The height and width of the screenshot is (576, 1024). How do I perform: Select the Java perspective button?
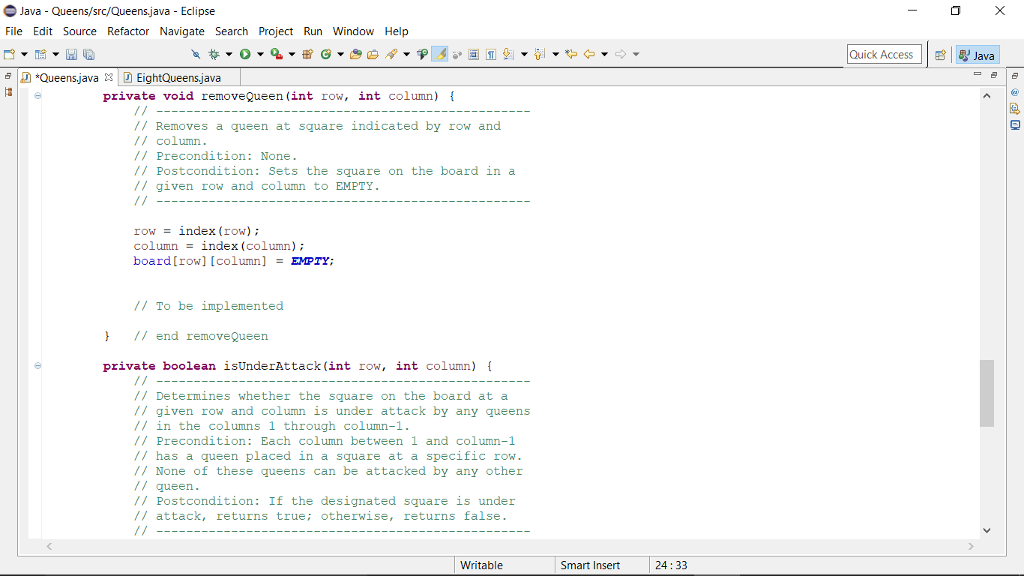[x=977, y=55]
